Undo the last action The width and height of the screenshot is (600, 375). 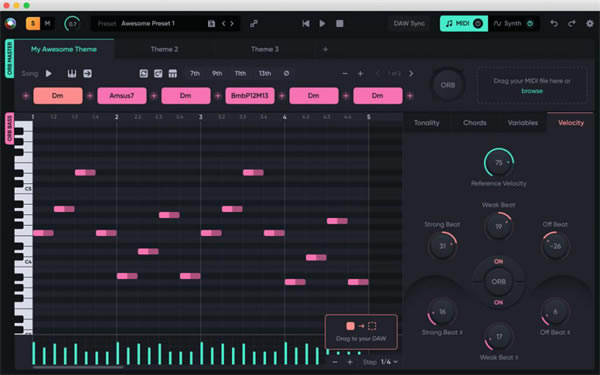pyautogui.click(x=554, y=24)
